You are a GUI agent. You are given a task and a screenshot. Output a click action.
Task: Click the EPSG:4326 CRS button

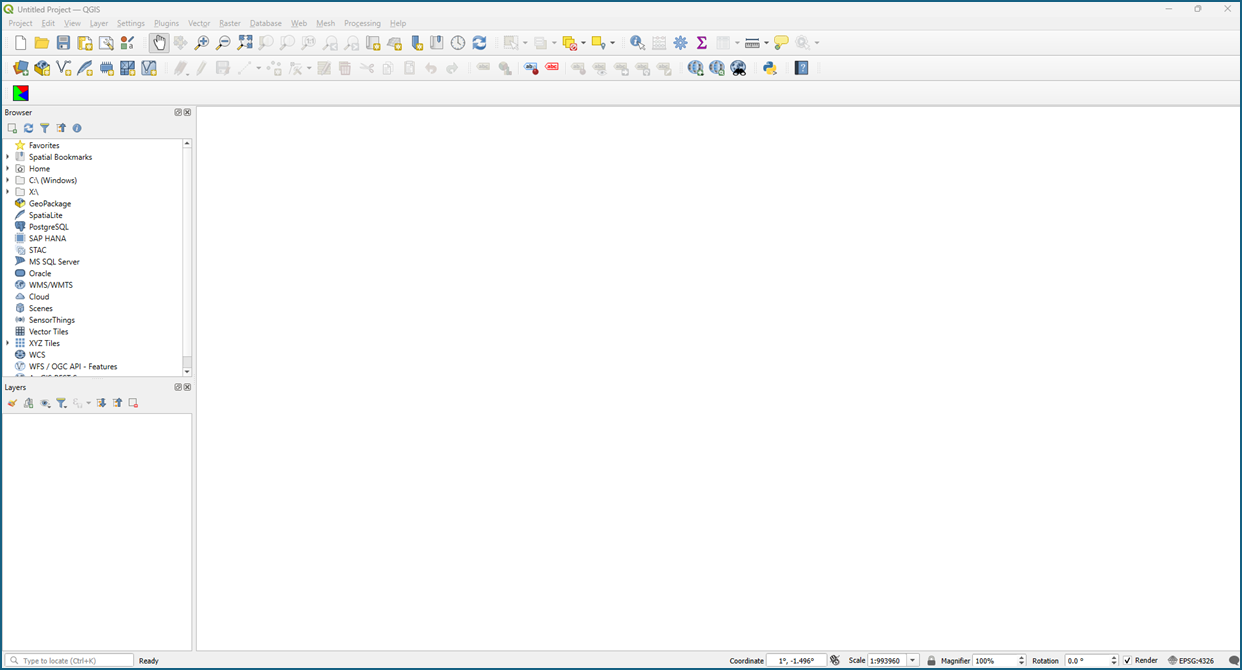coord(1190,661)
